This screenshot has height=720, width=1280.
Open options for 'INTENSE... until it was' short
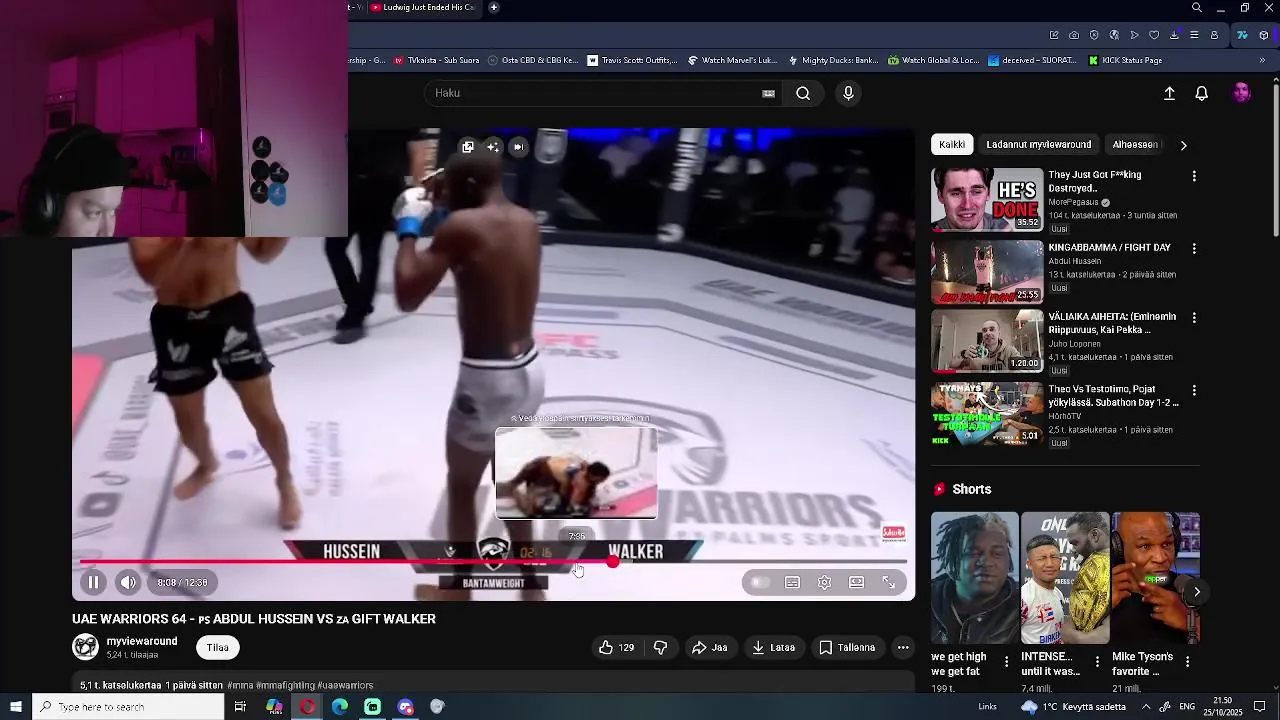click(1097, 662)
